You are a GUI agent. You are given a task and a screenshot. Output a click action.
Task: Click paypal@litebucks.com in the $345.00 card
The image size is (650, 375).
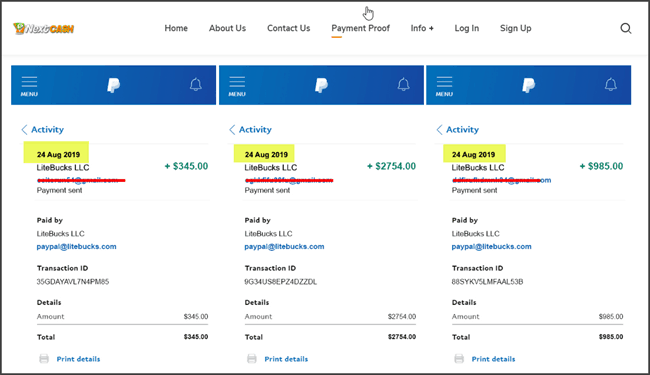coord(76,247)
